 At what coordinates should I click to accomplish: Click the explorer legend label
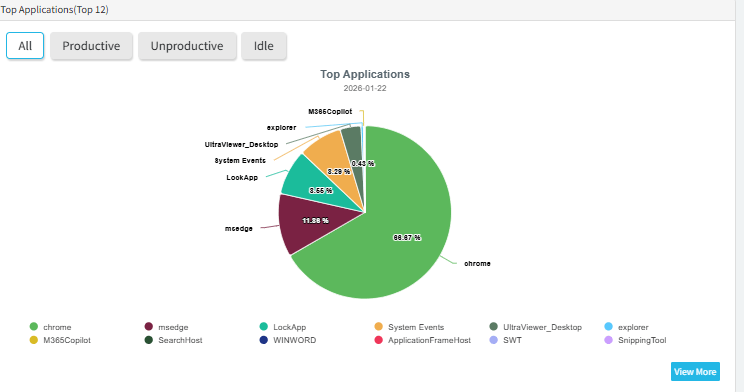pyautogui.click(x=633, y=327)
